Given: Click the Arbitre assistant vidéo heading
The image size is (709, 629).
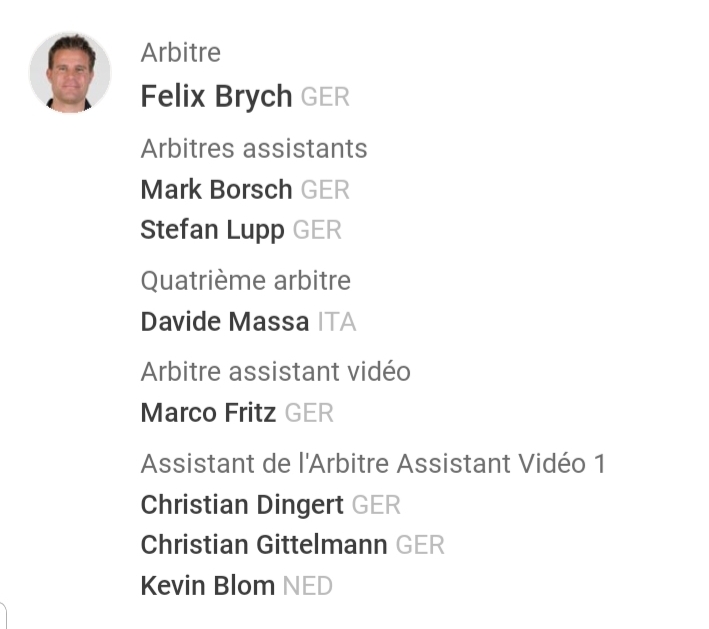Looking at the screenshot, I should tap(275, 372).
